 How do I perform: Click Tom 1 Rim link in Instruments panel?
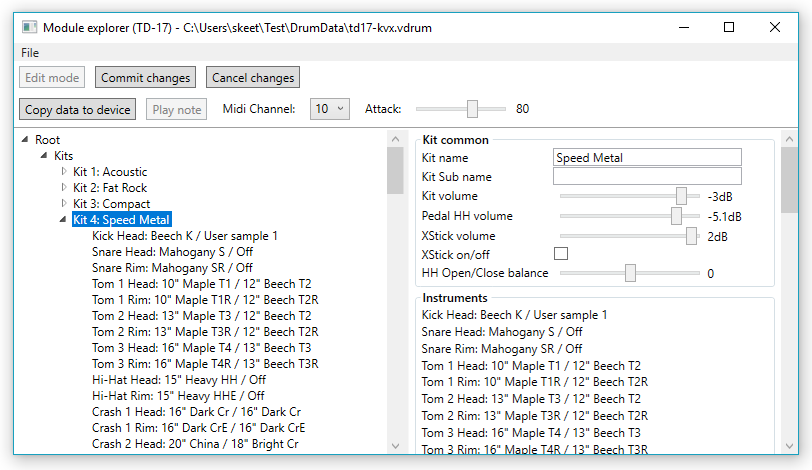(x=534, y=382)
